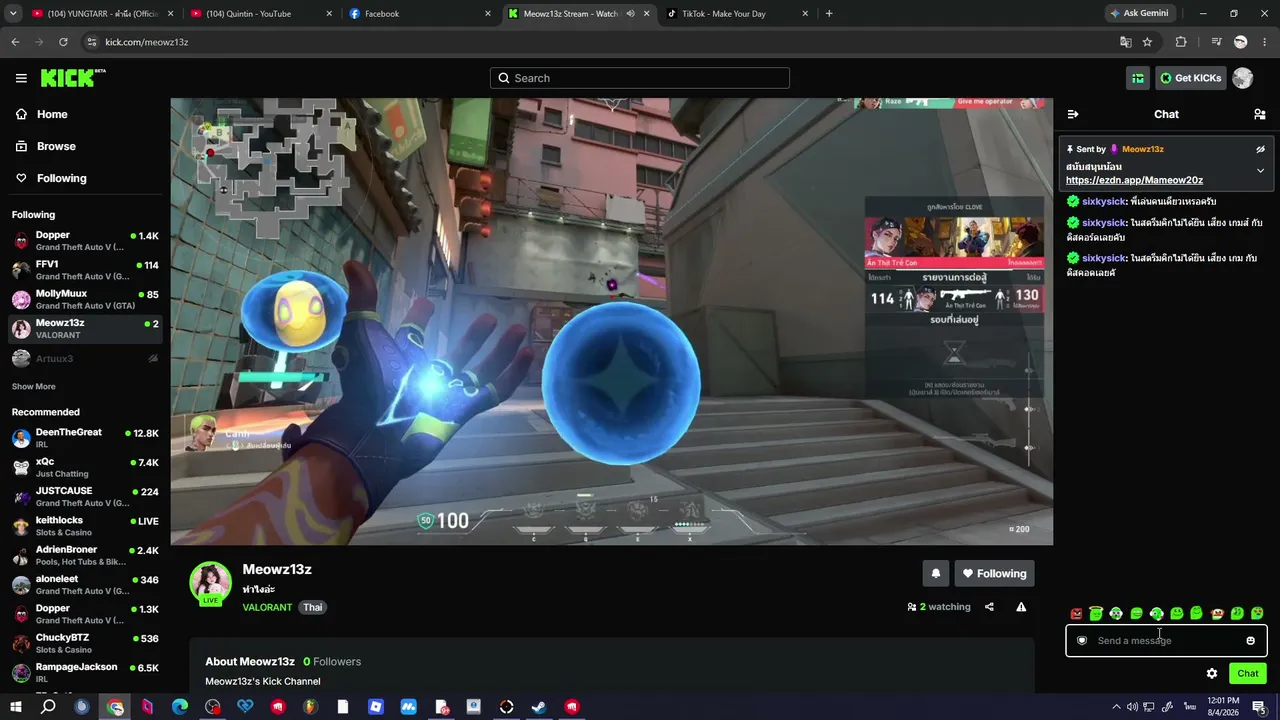Image resolution: width=1280 pixels, height=720 pixels.
Task: Send message with green Chat button
Action: coord(1248,673)
